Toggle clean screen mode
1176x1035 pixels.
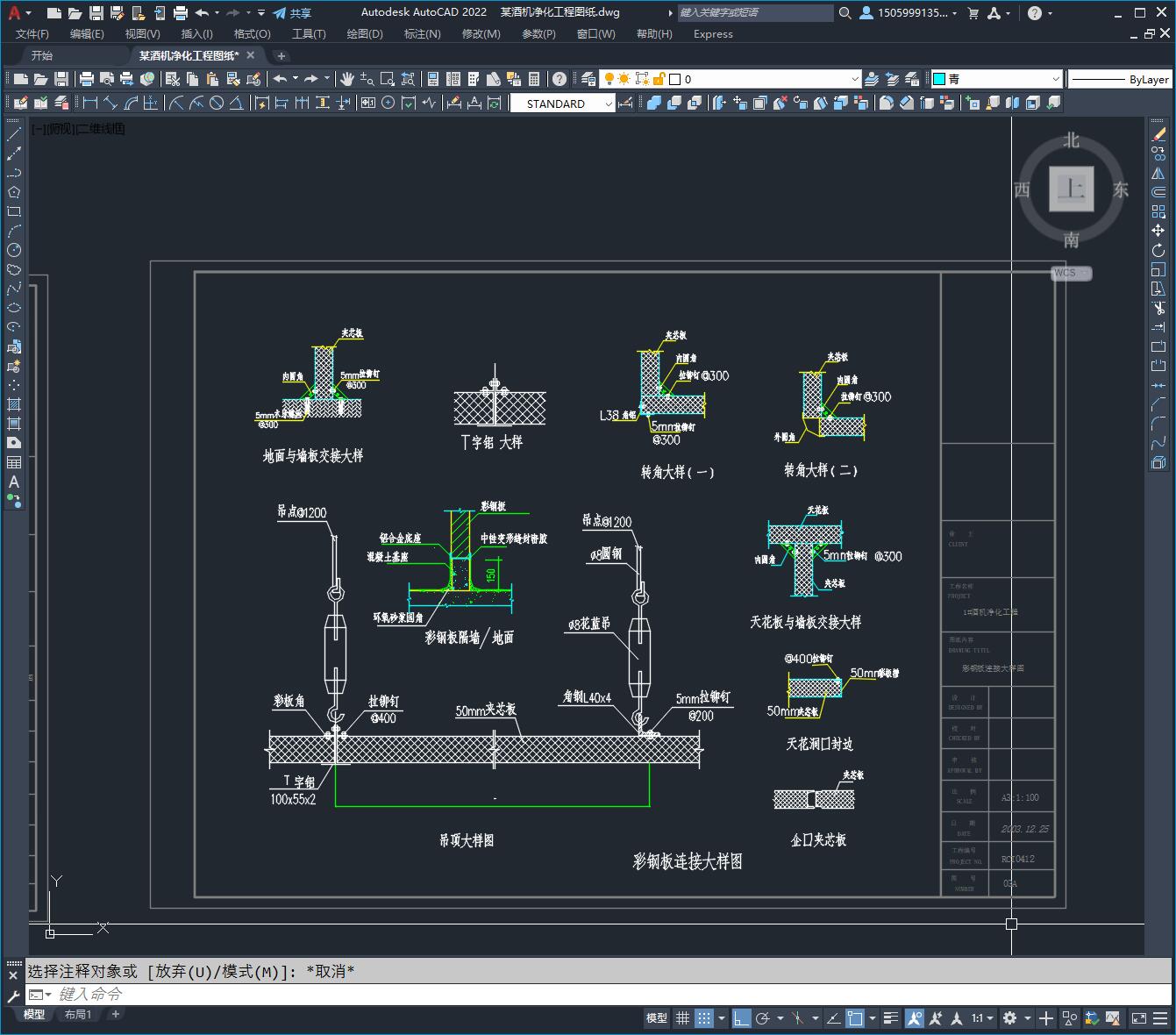1138,1018
